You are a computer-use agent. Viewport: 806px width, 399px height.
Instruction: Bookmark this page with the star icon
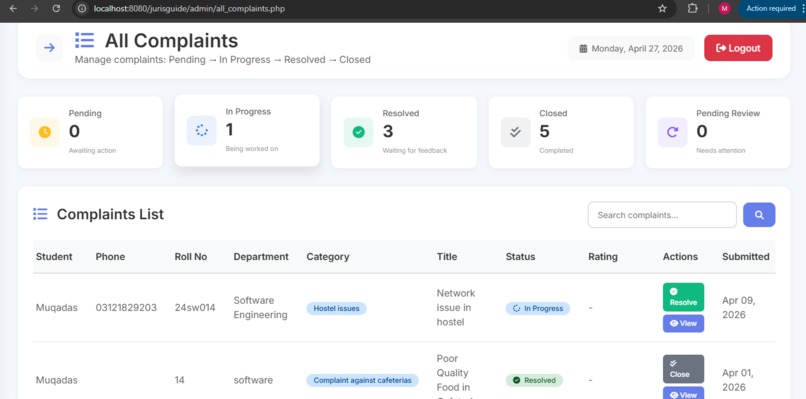point(662,9)
